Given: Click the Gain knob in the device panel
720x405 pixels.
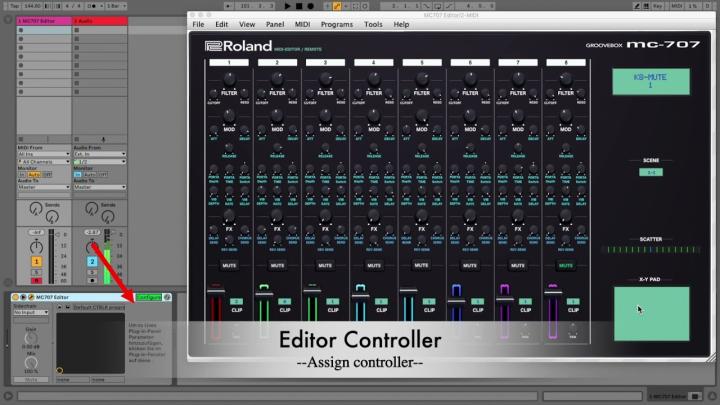Looking at the screenshot, I should (x=31, y=338).
